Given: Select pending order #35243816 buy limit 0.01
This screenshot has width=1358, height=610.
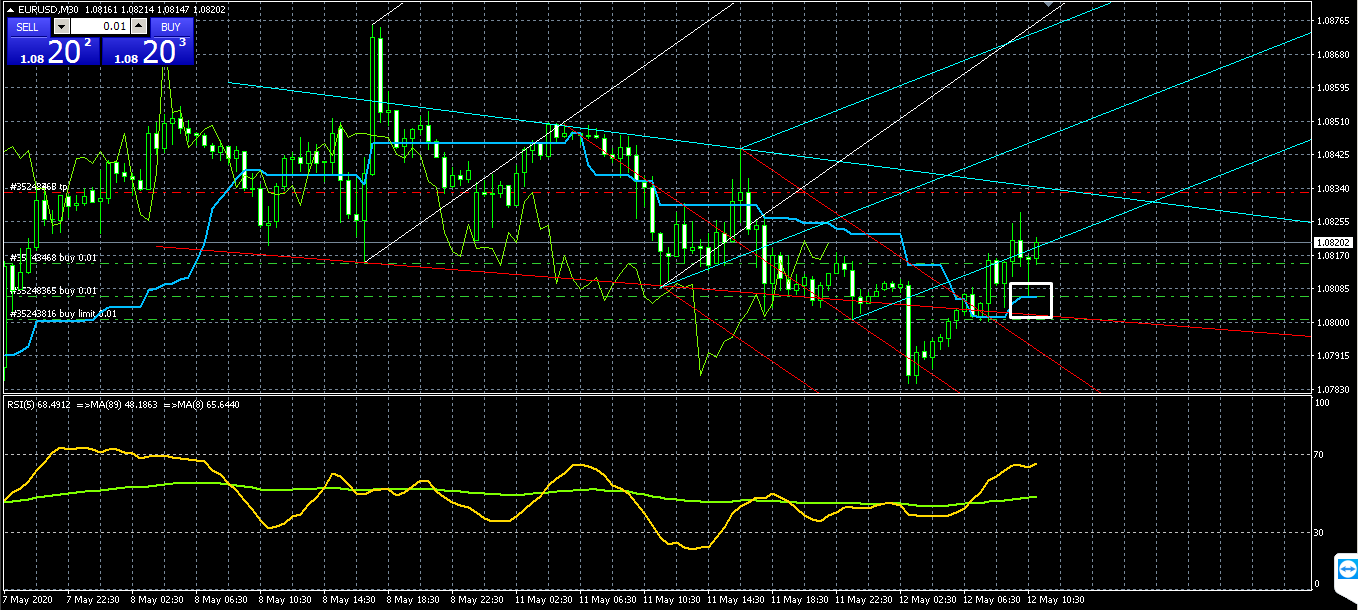Looking at the screenshot, I should click(64, 313).
